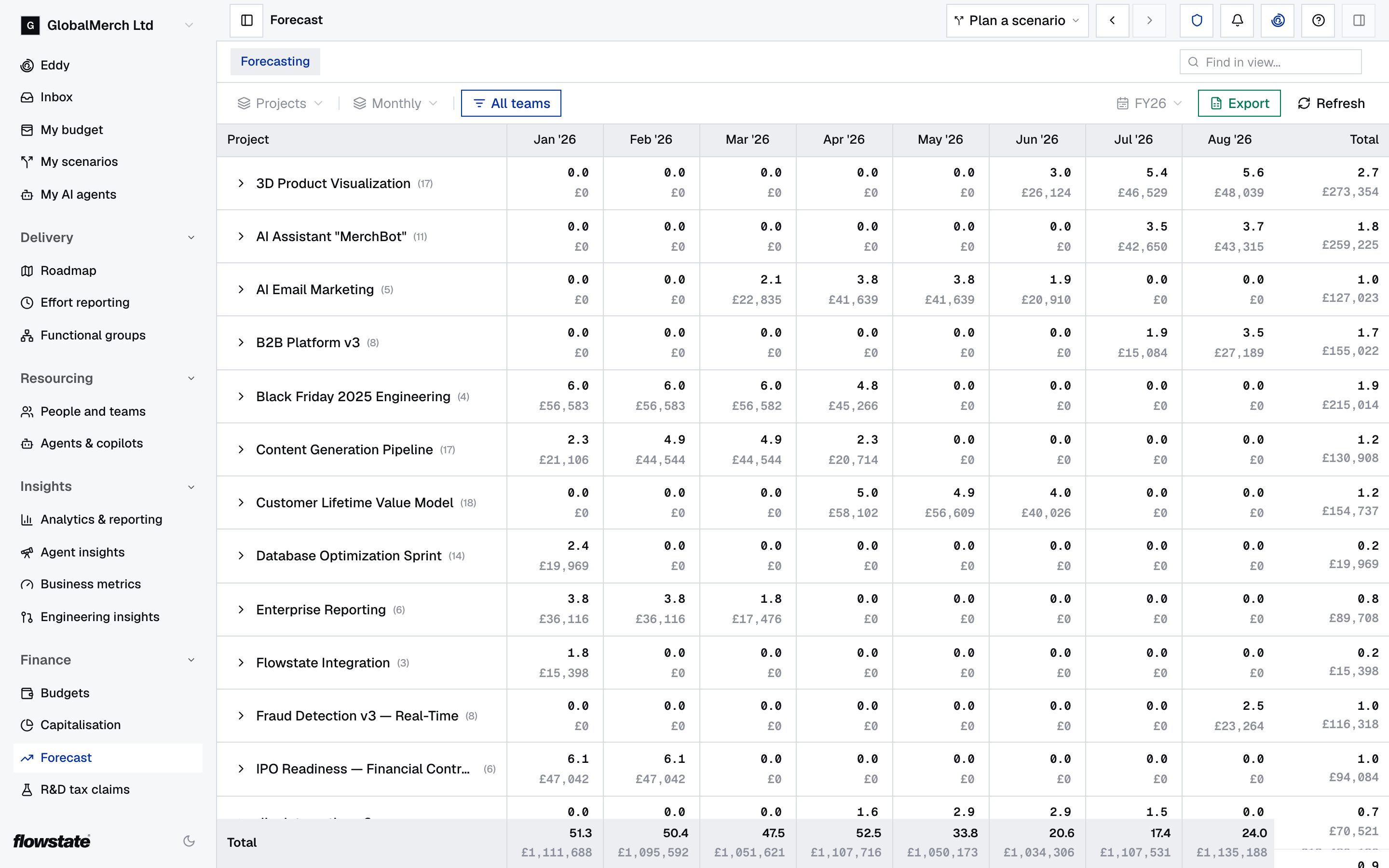1389x868 pixels.
Task: Open notifications bell
Action: tap(1237, 21)
